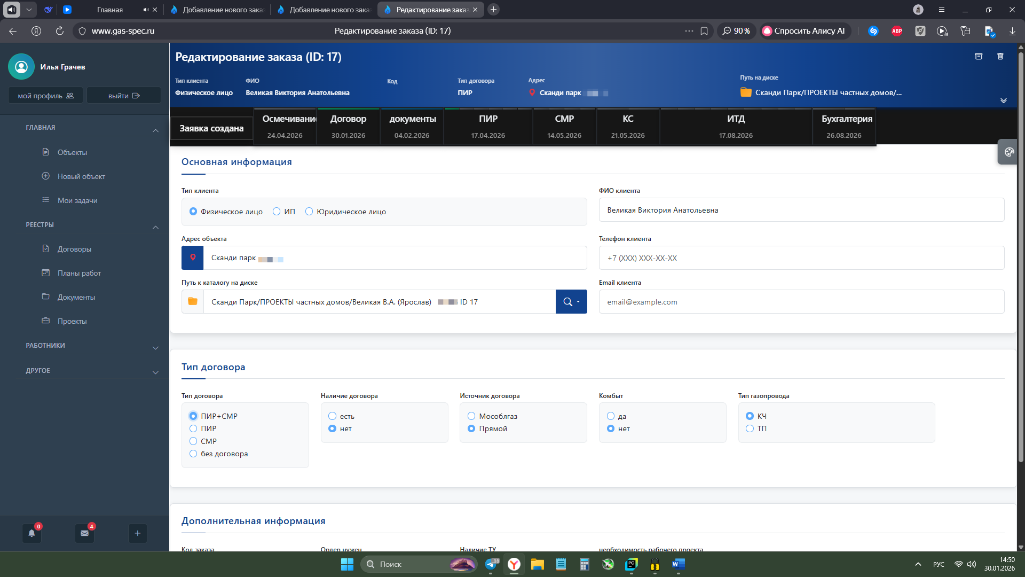Click the plus button at sidebar bottom

[x=137, y=533]
